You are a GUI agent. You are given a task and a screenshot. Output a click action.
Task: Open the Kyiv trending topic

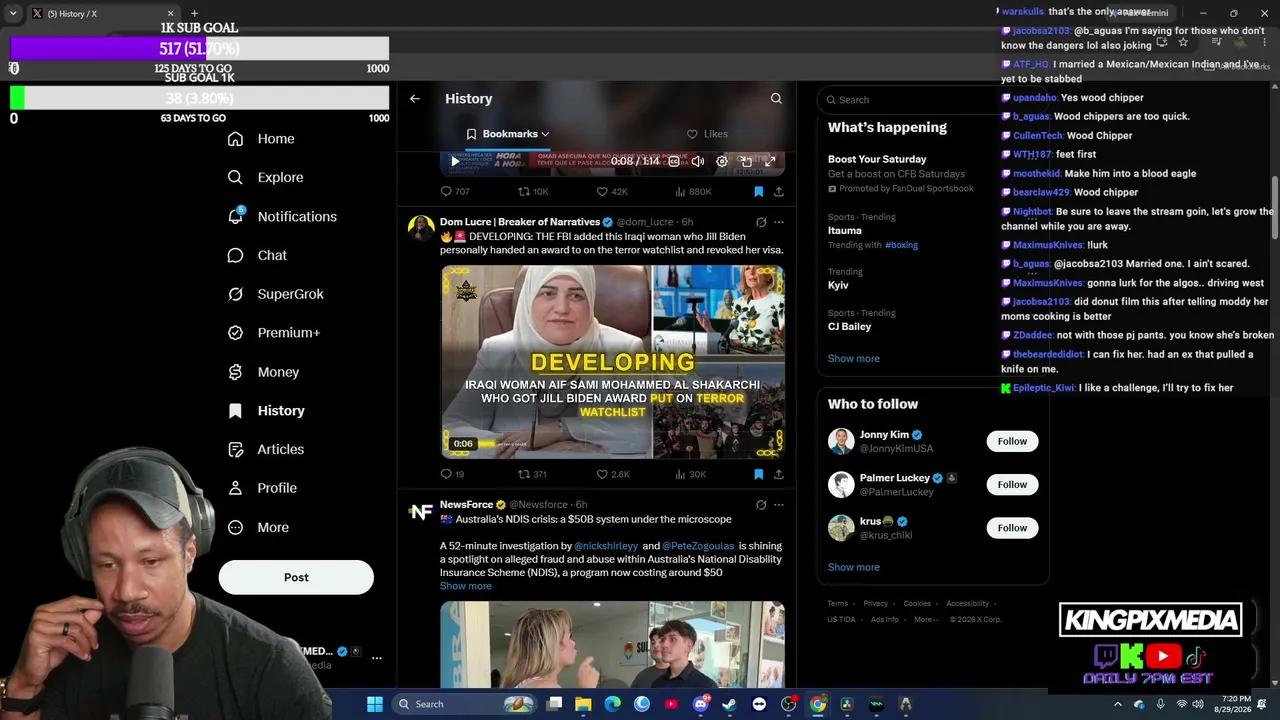[838, 285]
